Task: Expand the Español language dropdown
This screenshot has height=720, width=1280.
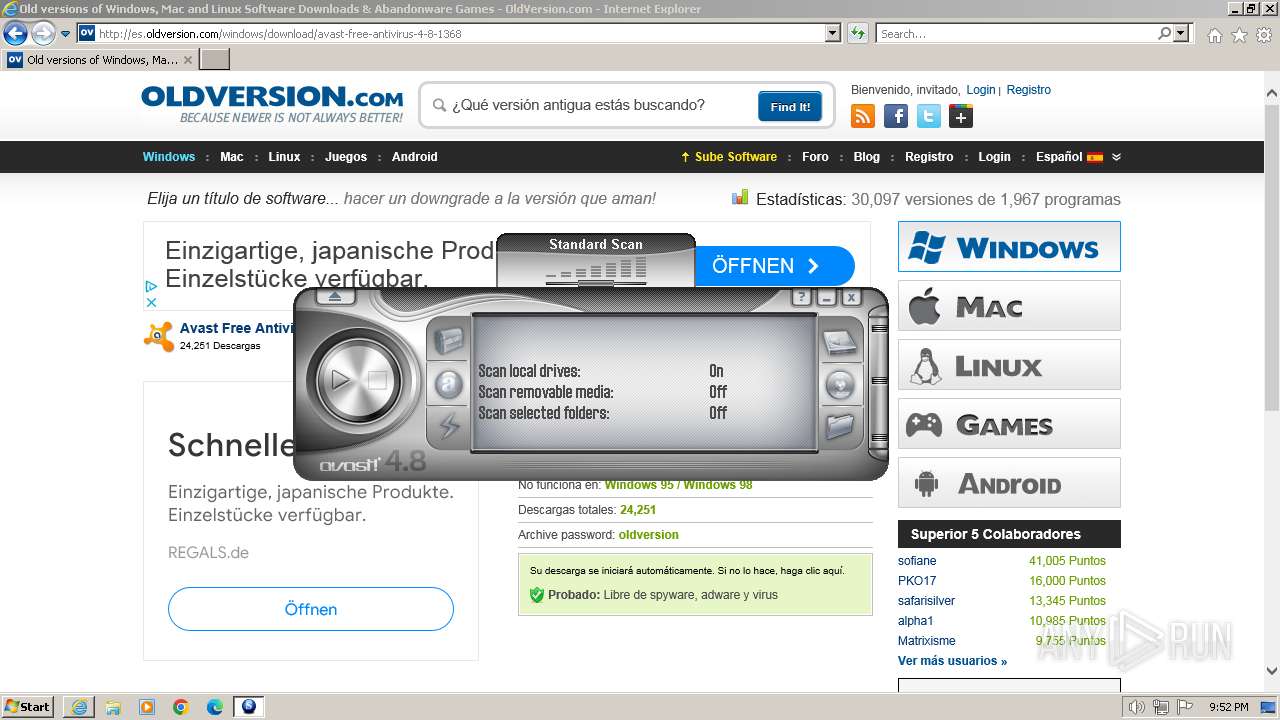Action: pyautogui.click(x=1078, y=157)
